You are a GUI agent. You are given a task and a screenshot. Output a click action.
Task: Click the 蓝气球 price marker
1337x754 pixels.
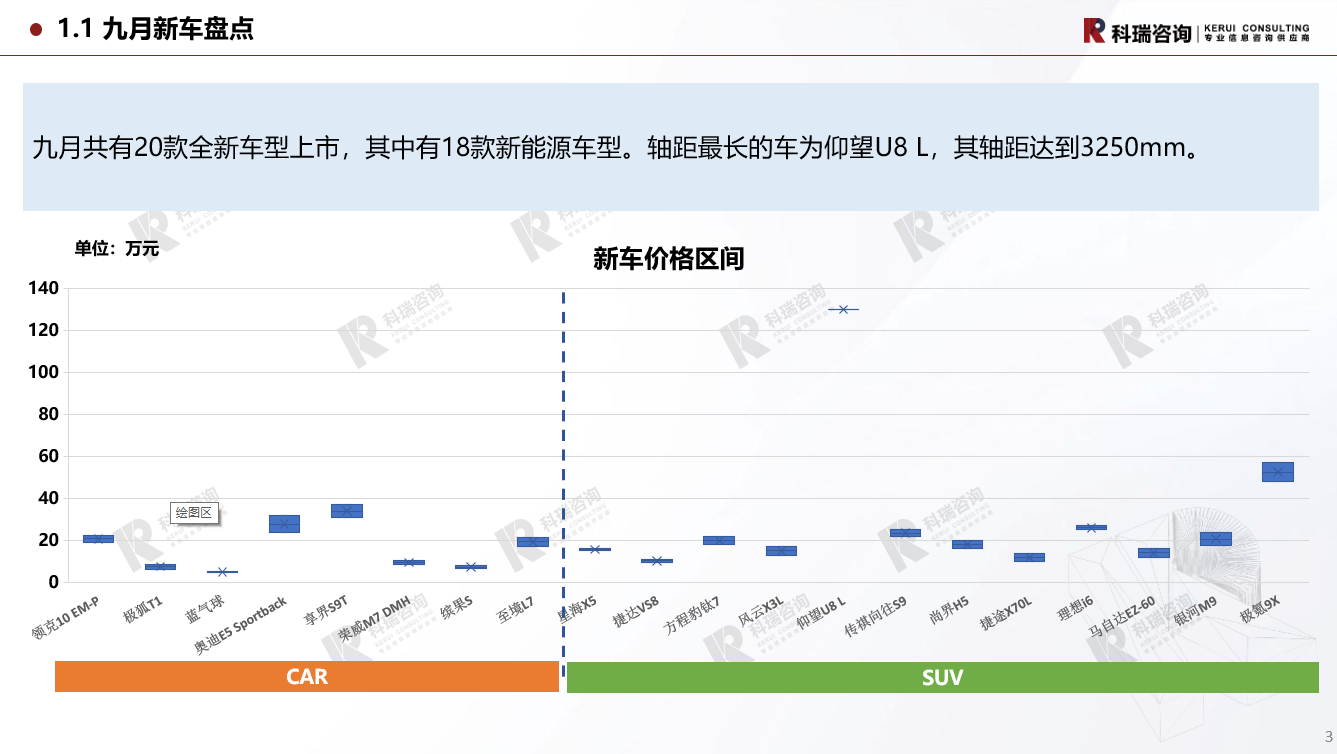tap(222, 572)
